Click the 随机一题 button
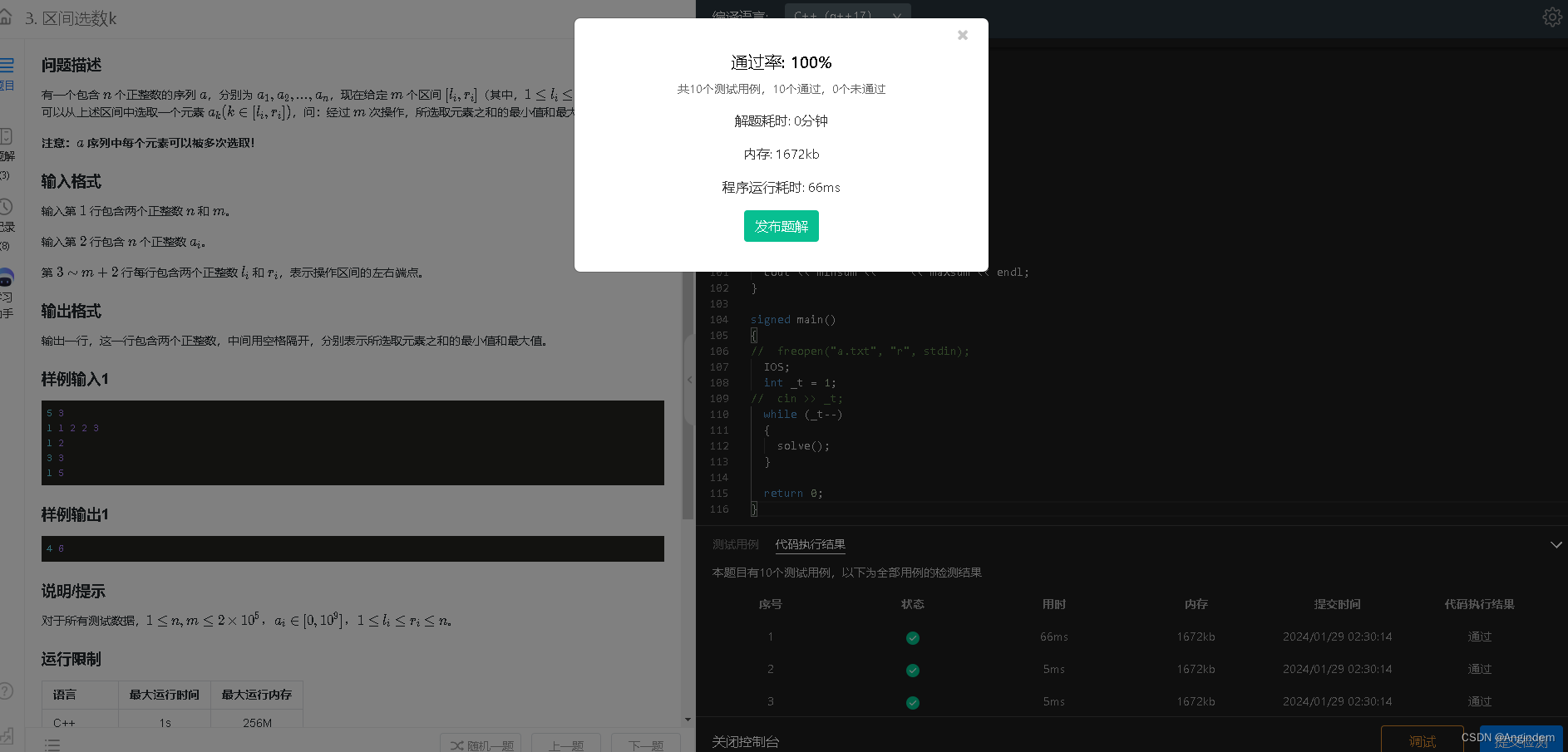This screenshot has width=1568, height=752. coord(481,744)
